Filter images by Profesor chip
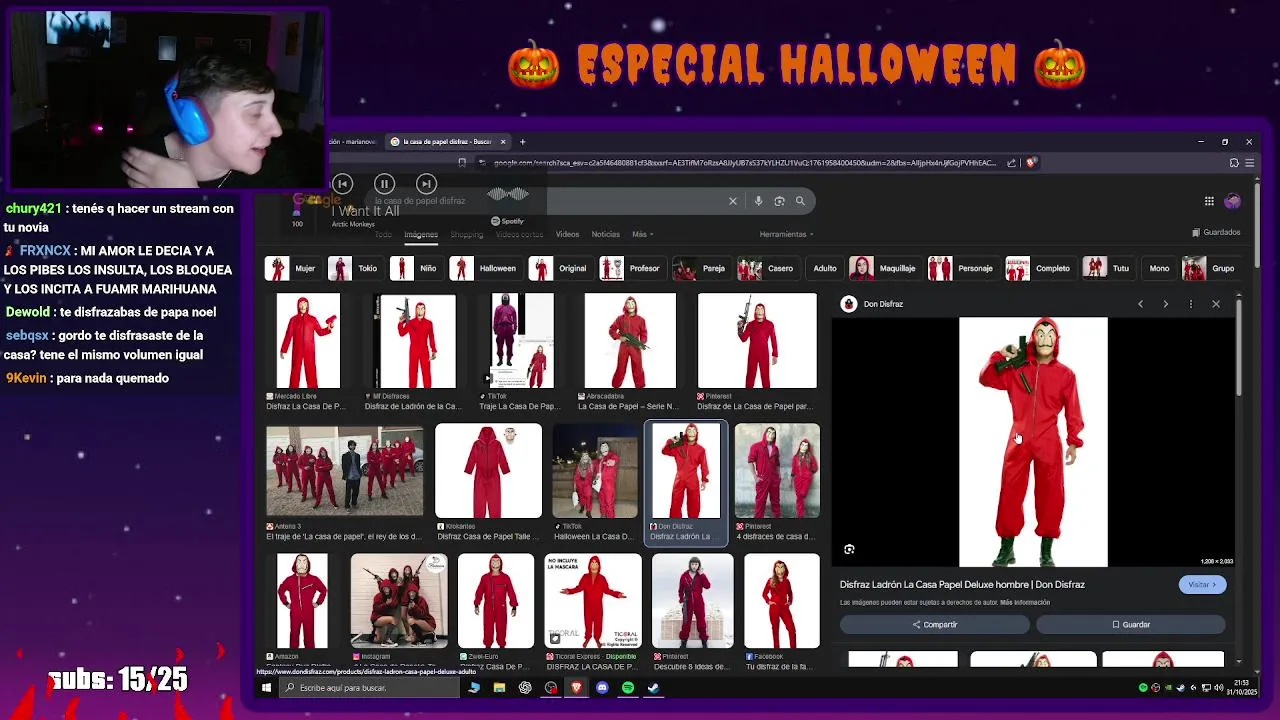The height and width of the screenshot is (720, 1280). click(x=632, y=268)
